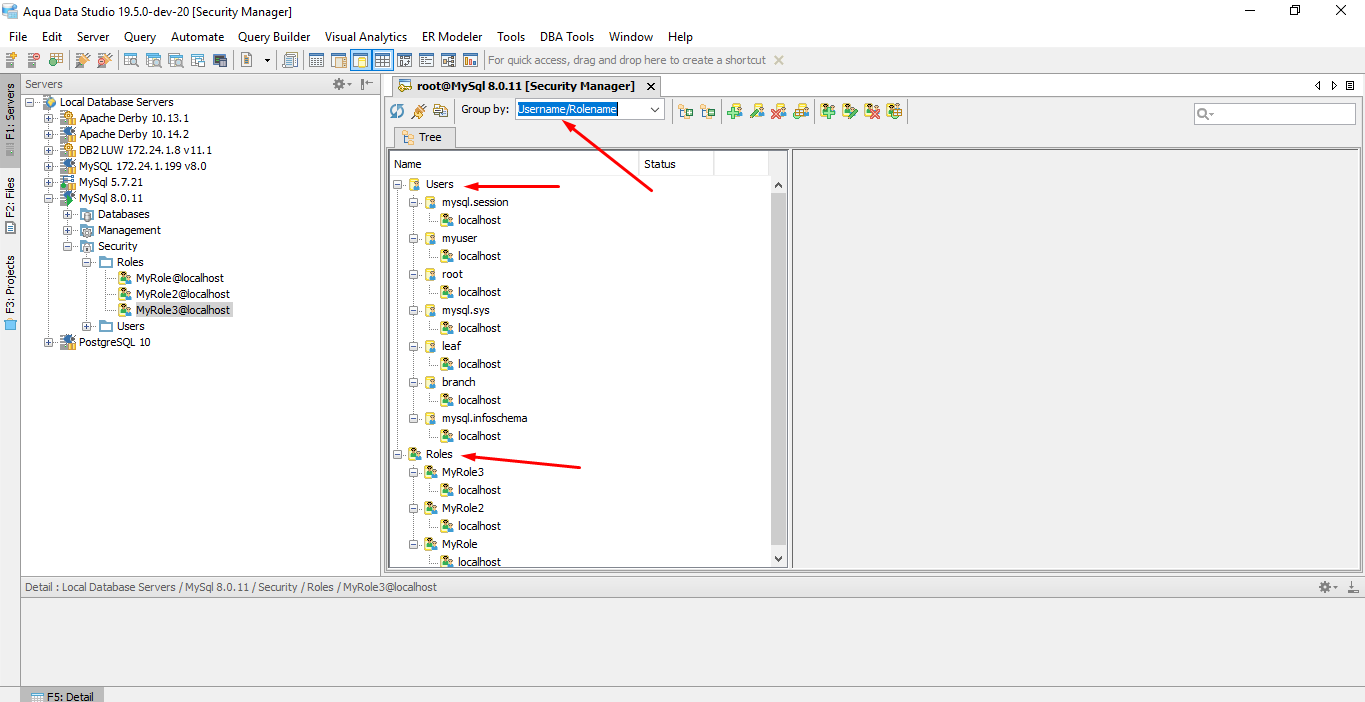Click the Register Server icon in main toolbar
The width and height of the screenshot is (1365, 702).
tap(12, 60)
